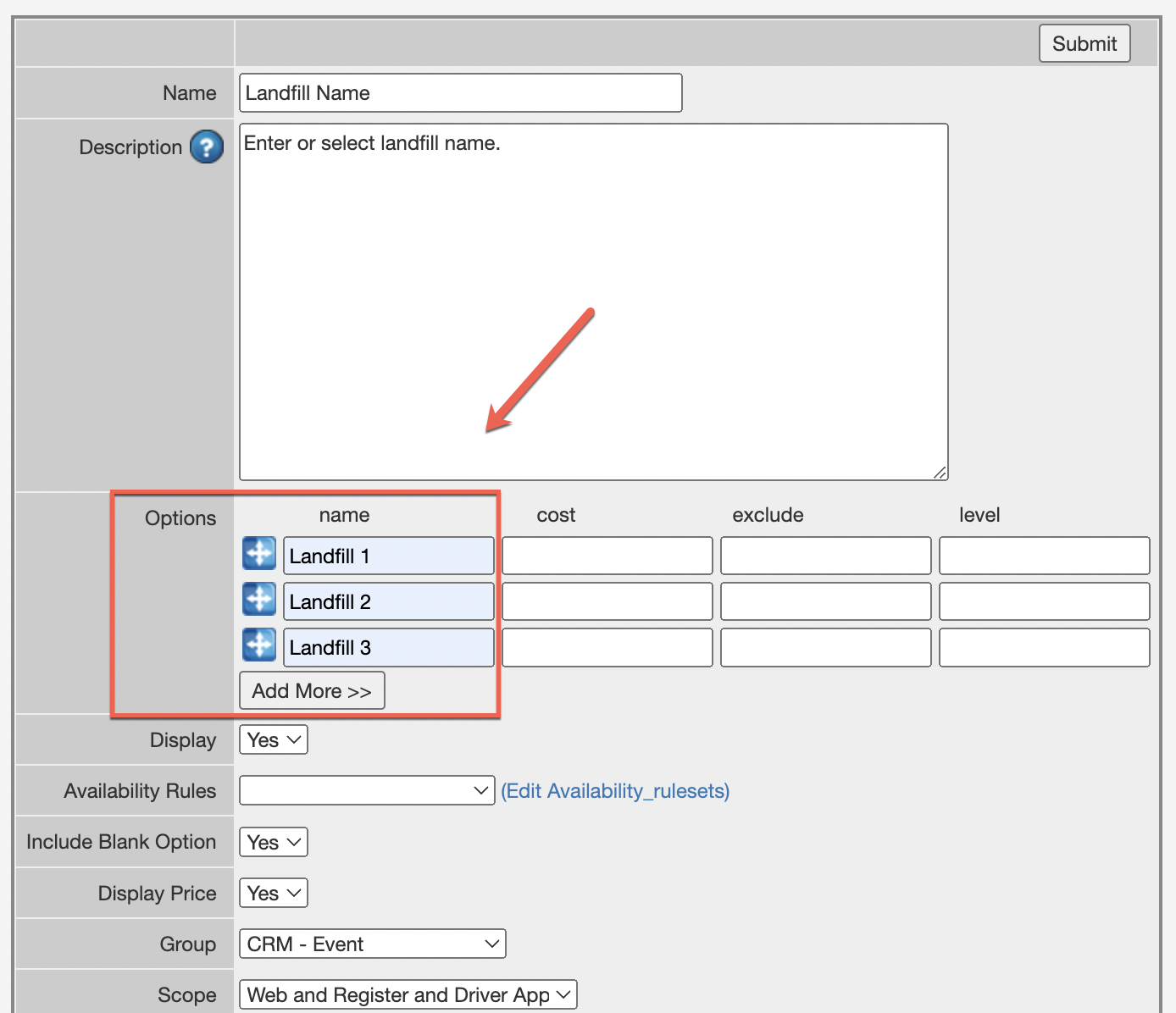Click the move handle icon for Landfill 3

(259, 645)
